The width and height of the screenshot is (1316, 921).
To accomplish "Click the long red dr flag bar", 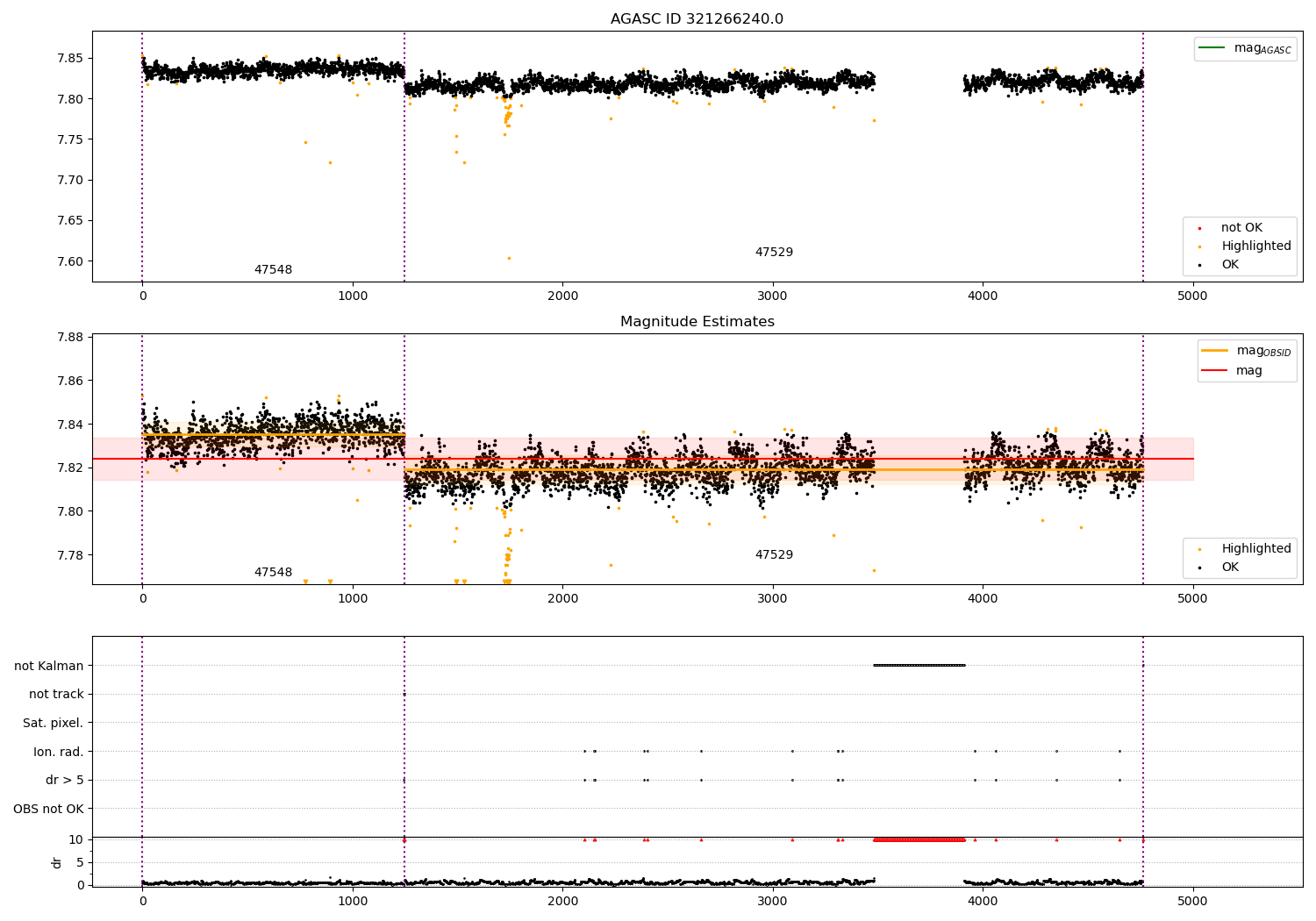I will point(919,839).
